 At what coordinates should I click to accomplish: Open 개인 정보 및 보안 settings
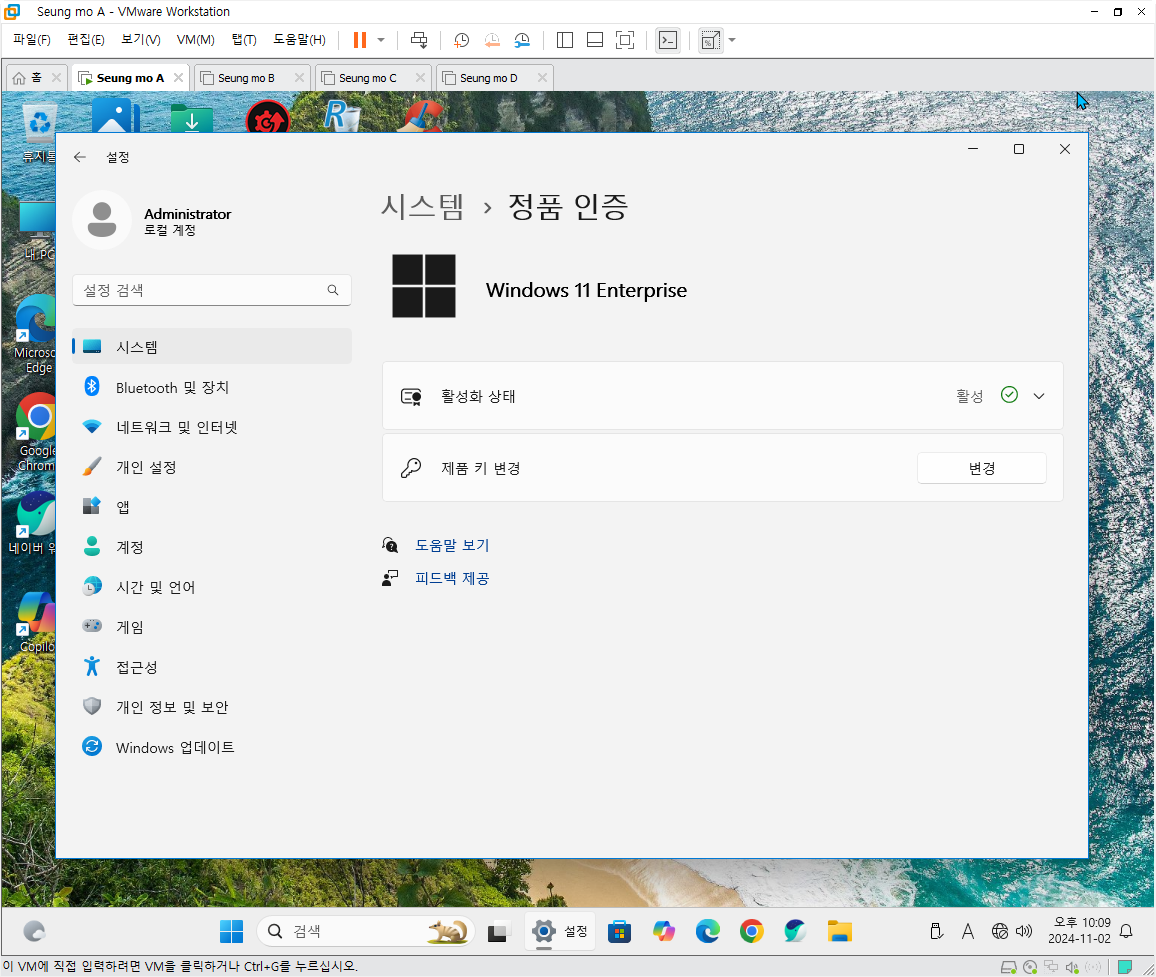(212, 707)
